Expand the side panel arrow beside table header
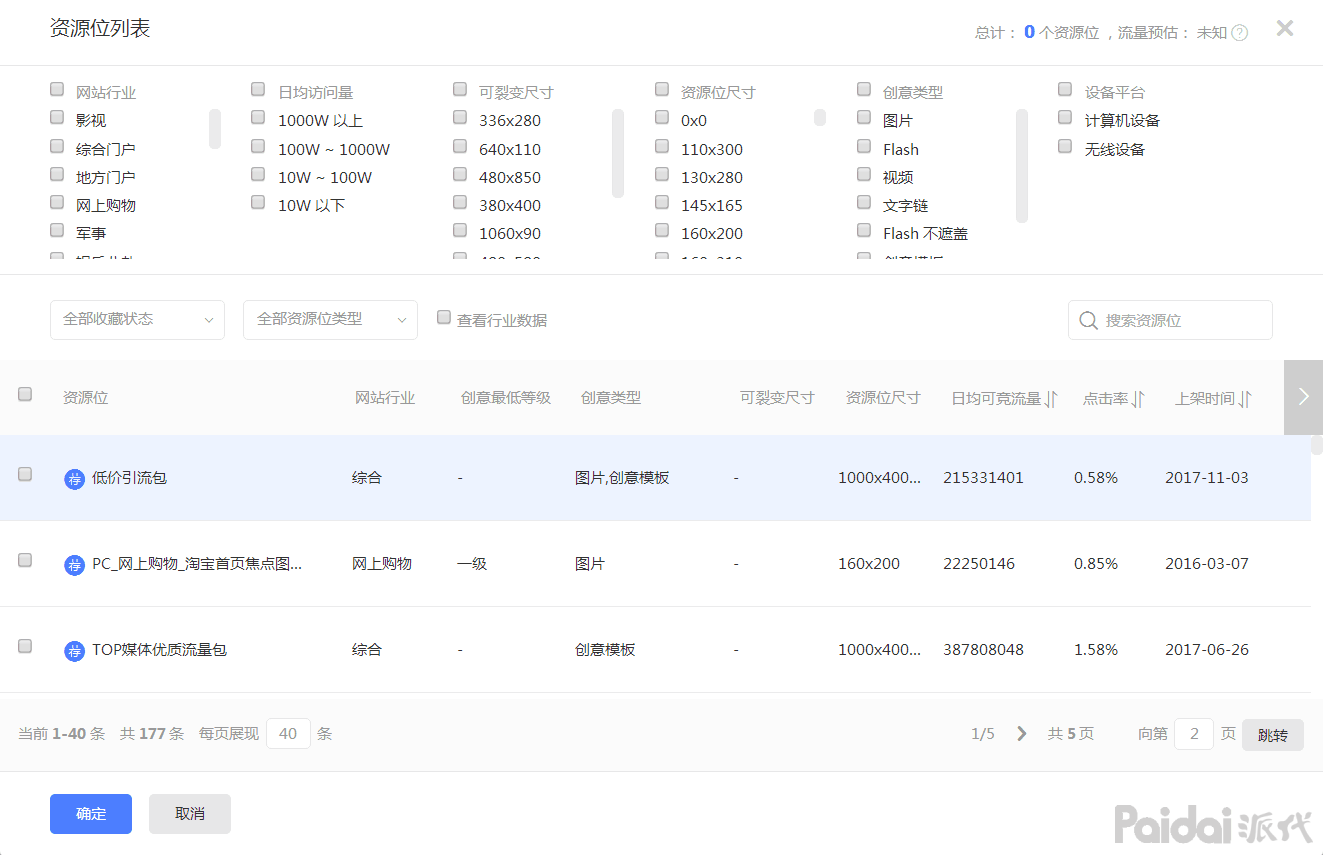The width and height of the screenshot is (1323, 855). click(1303, 397)
